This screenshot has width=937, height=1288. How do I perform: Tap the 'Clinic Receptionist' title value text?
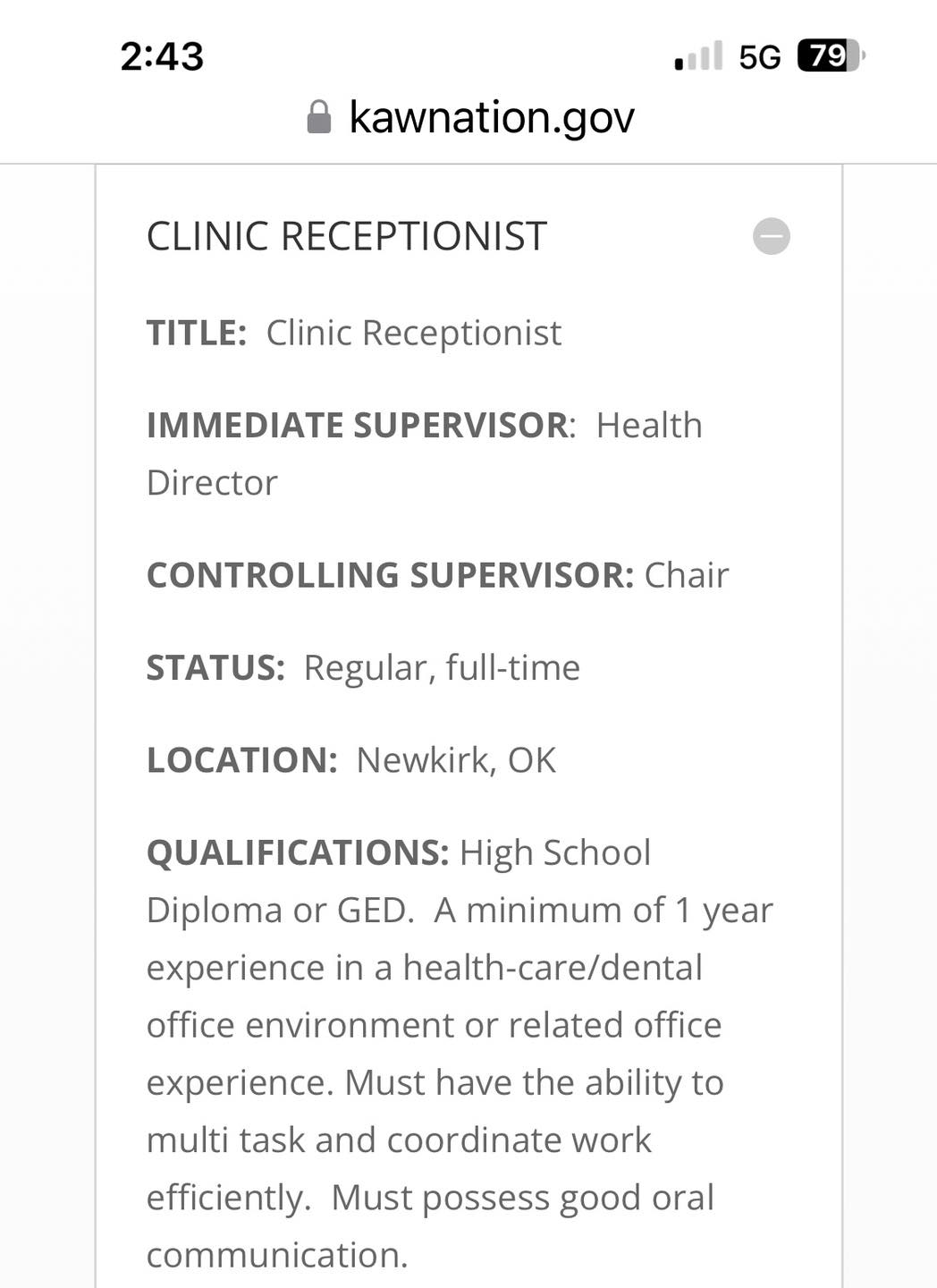click(x=414, y=334)
